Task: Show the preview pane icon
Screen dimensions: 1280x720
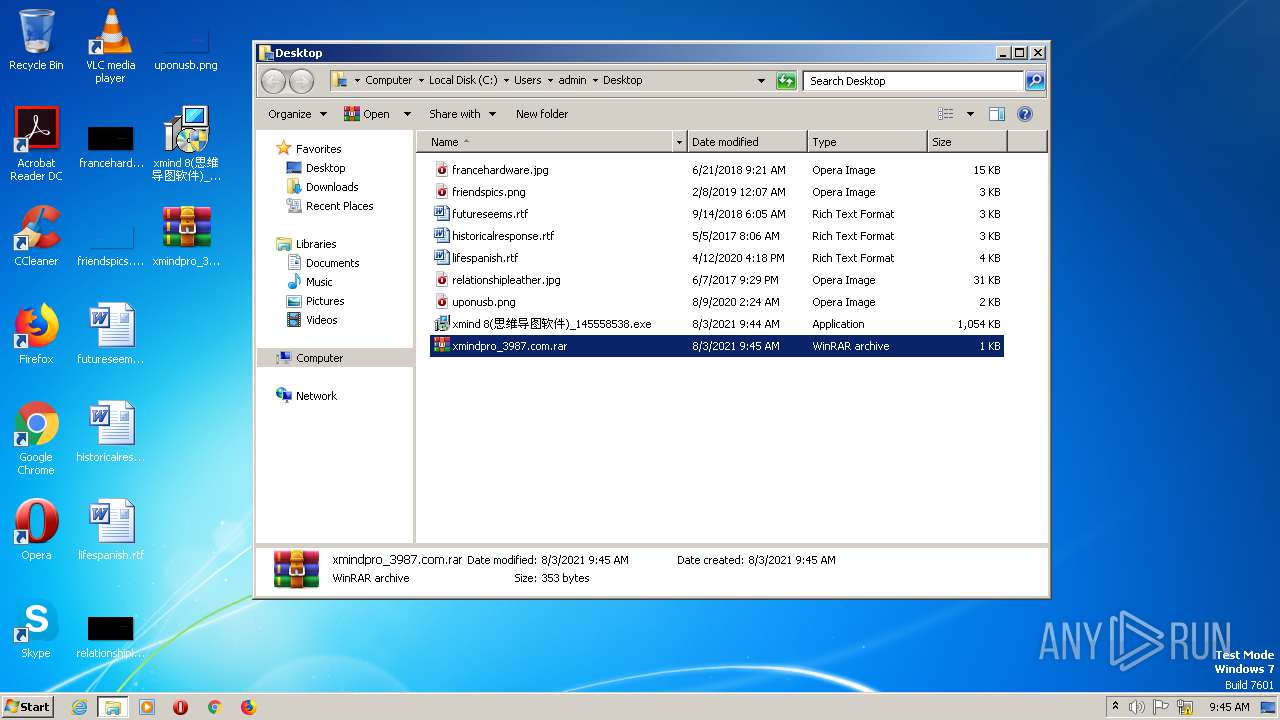Action: pyautogui.click(x=997, y=114)
